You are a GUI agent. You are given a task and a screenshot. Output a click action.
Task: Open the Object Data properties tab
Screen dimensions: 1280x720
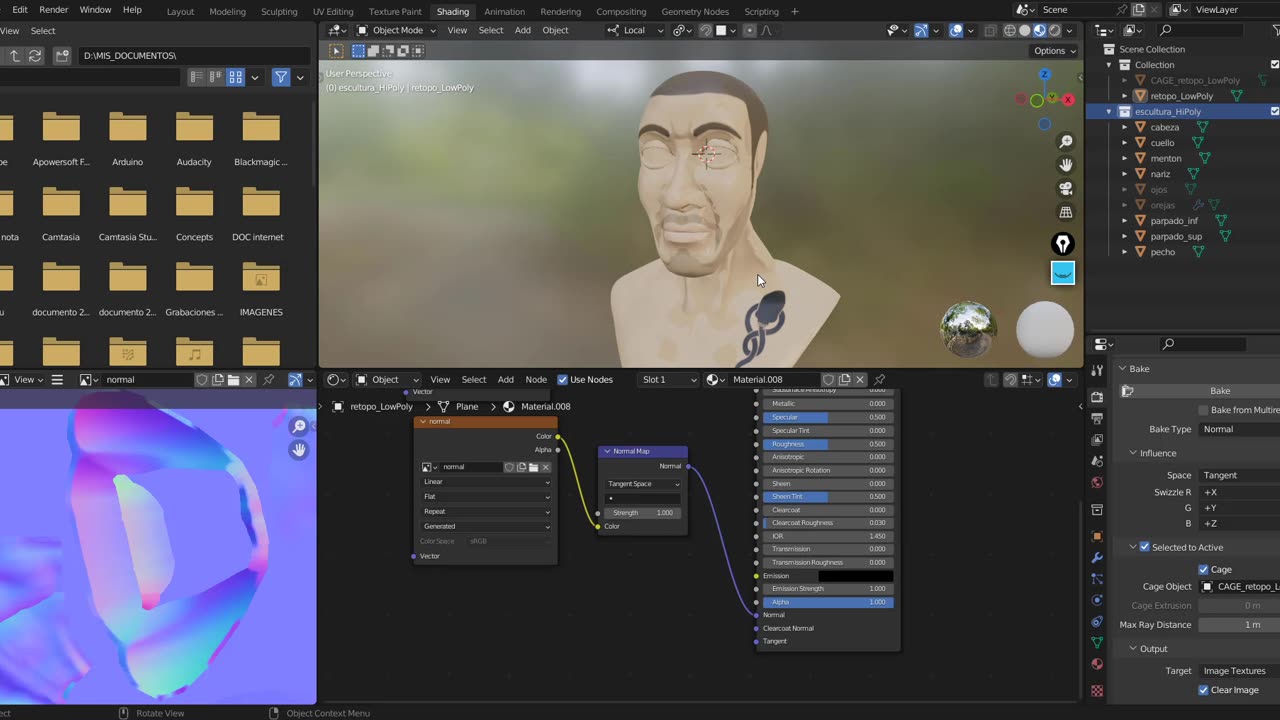pyautogui.click(x=1097, y=642)
